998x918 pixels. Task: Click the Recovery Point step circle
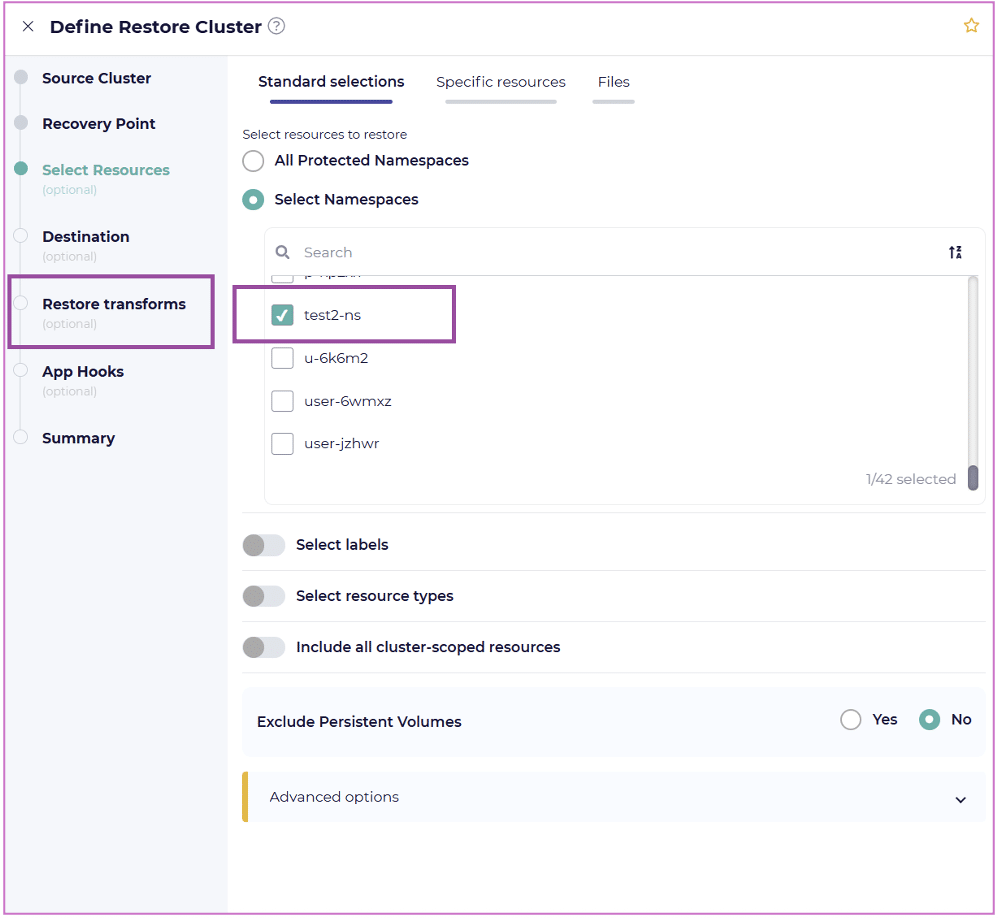[x=21, y=122]
